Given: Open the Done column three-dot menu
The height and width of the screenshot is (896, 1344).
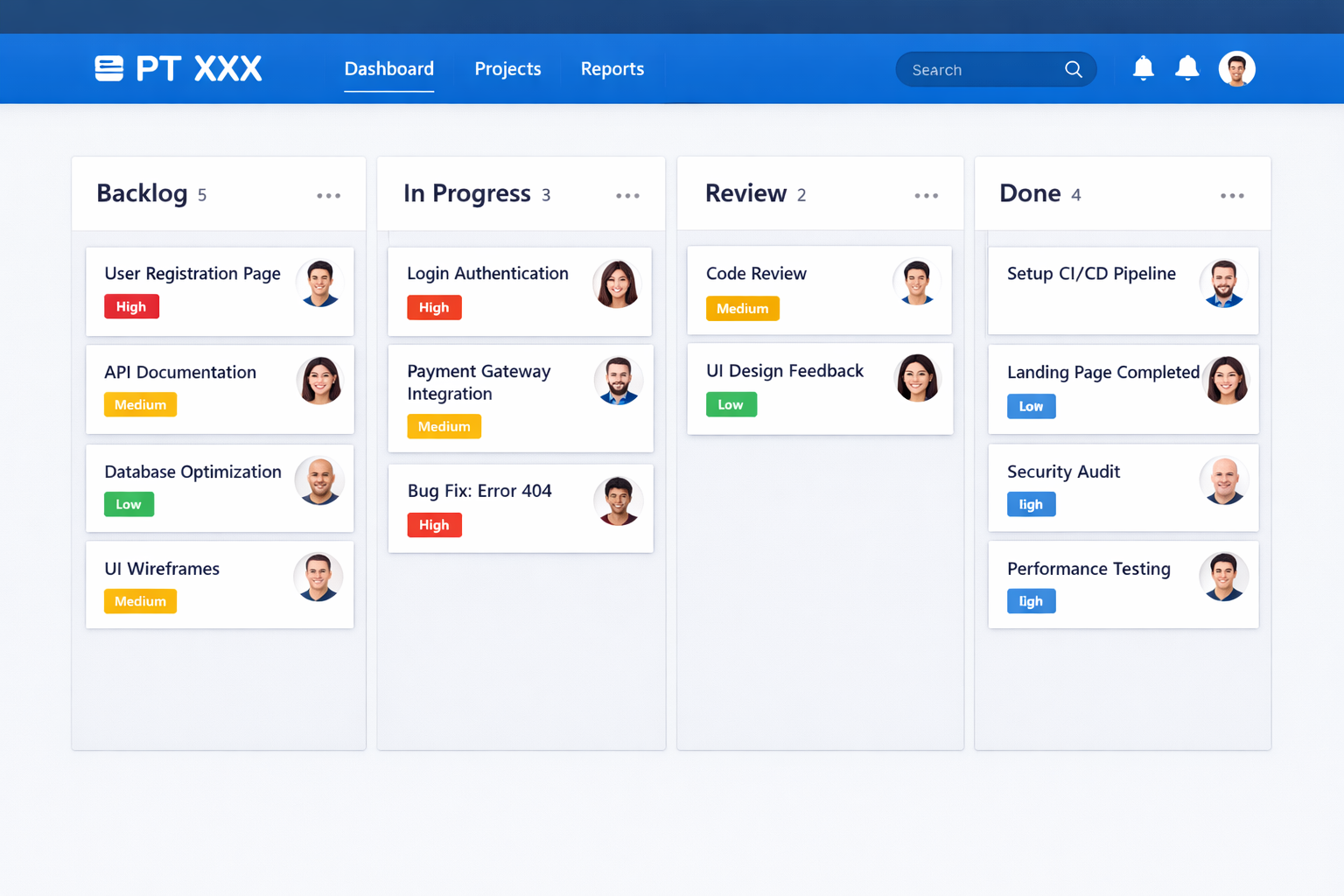Looking at the screenshot, I should (x=1232, y=196).
